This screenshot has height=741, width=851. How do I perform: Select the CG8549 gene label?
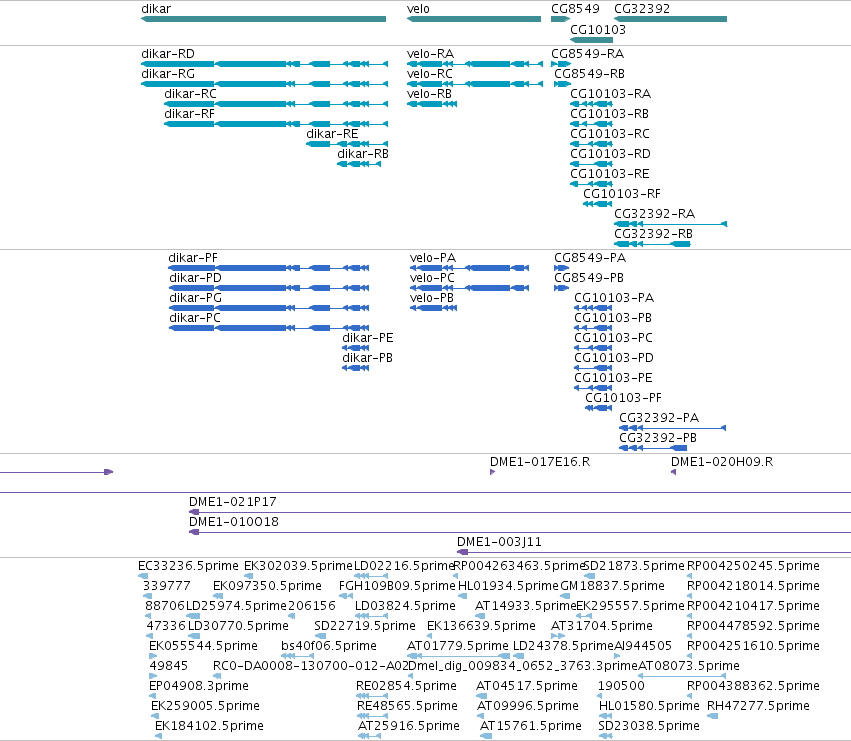575,9
